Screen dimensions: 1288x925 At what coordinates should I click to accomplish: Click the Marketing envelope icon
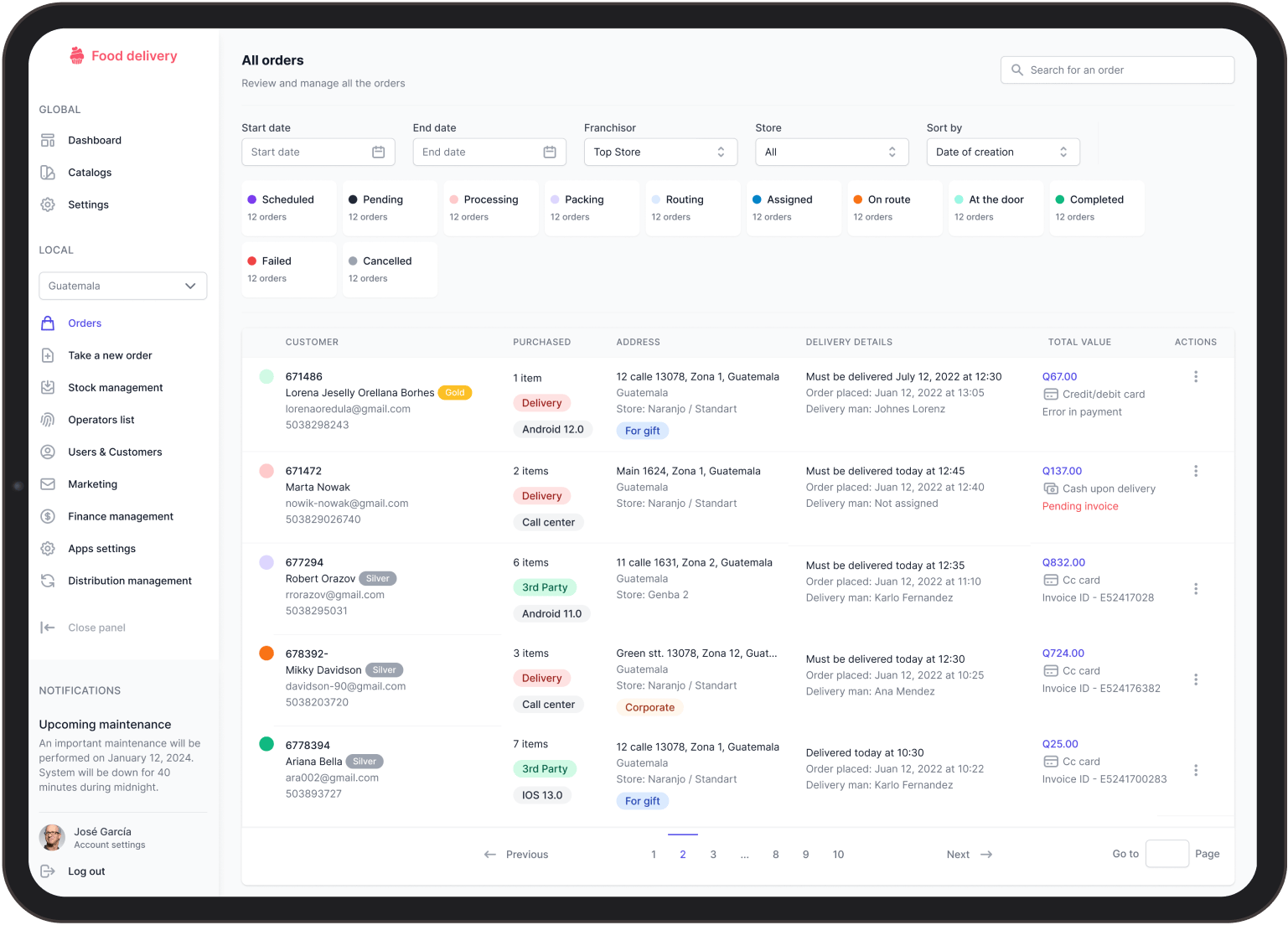click(x=48, y=484)
